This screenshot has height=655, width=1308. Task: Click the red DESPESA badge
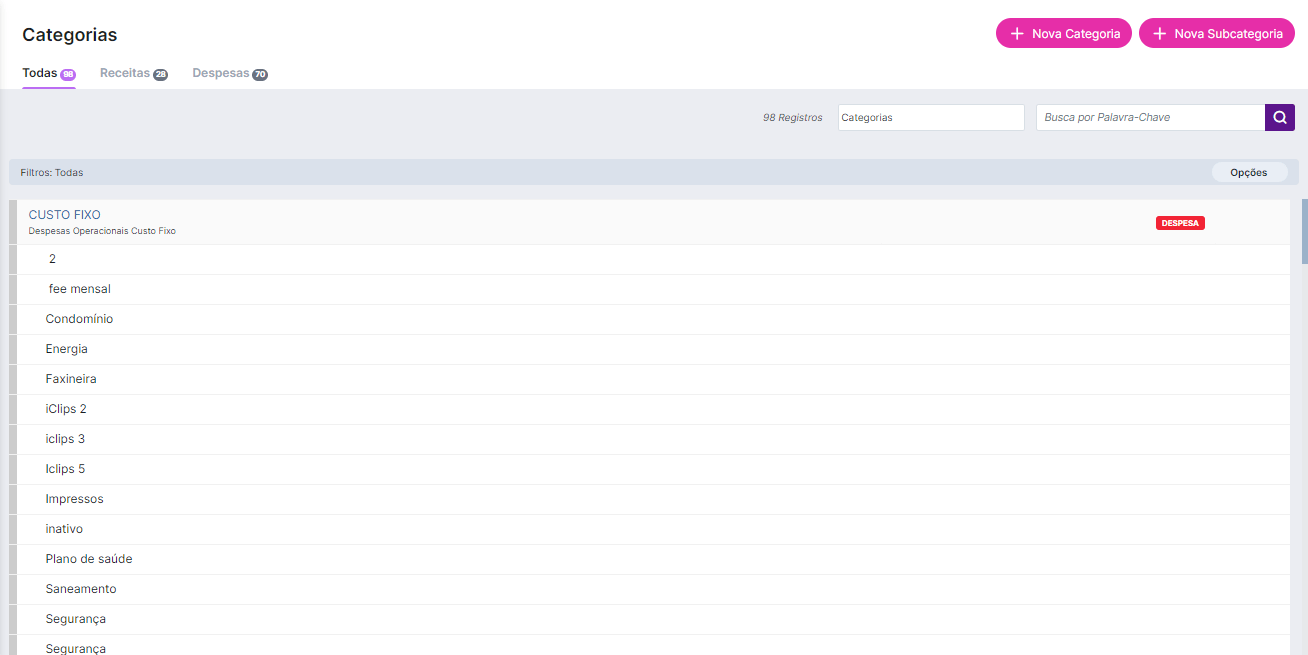pos(1180,222)
